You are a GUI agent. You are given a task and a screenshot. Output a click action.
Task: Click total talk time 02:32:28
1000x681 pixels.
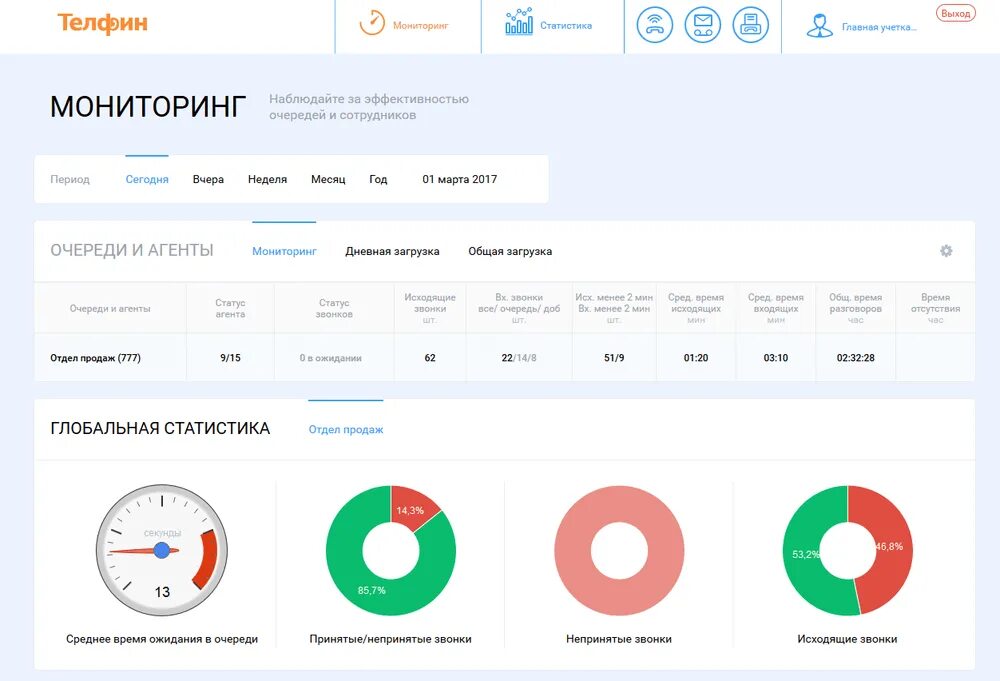tap(855, 358)
